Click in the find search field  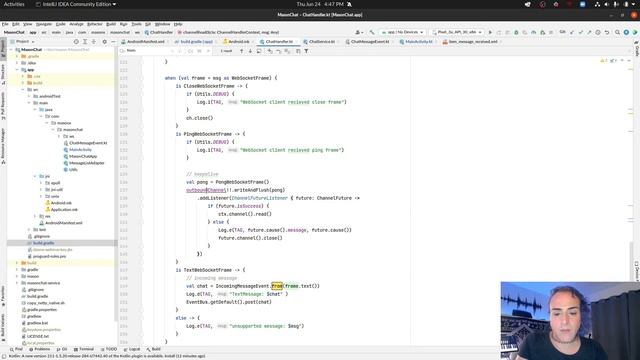pos(149,51)
